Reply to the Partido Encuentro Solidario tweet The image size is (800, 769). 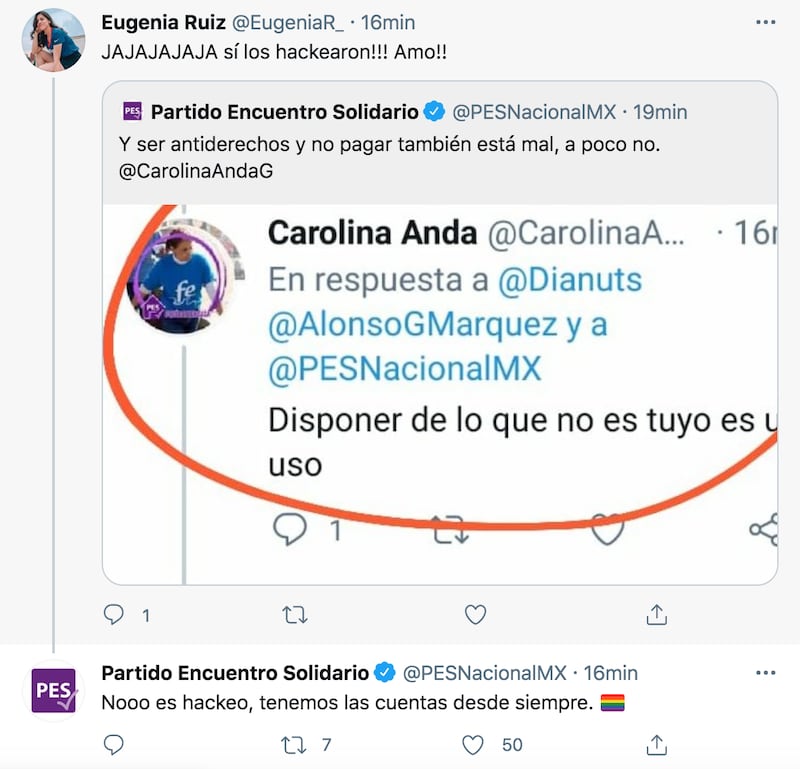113,745
